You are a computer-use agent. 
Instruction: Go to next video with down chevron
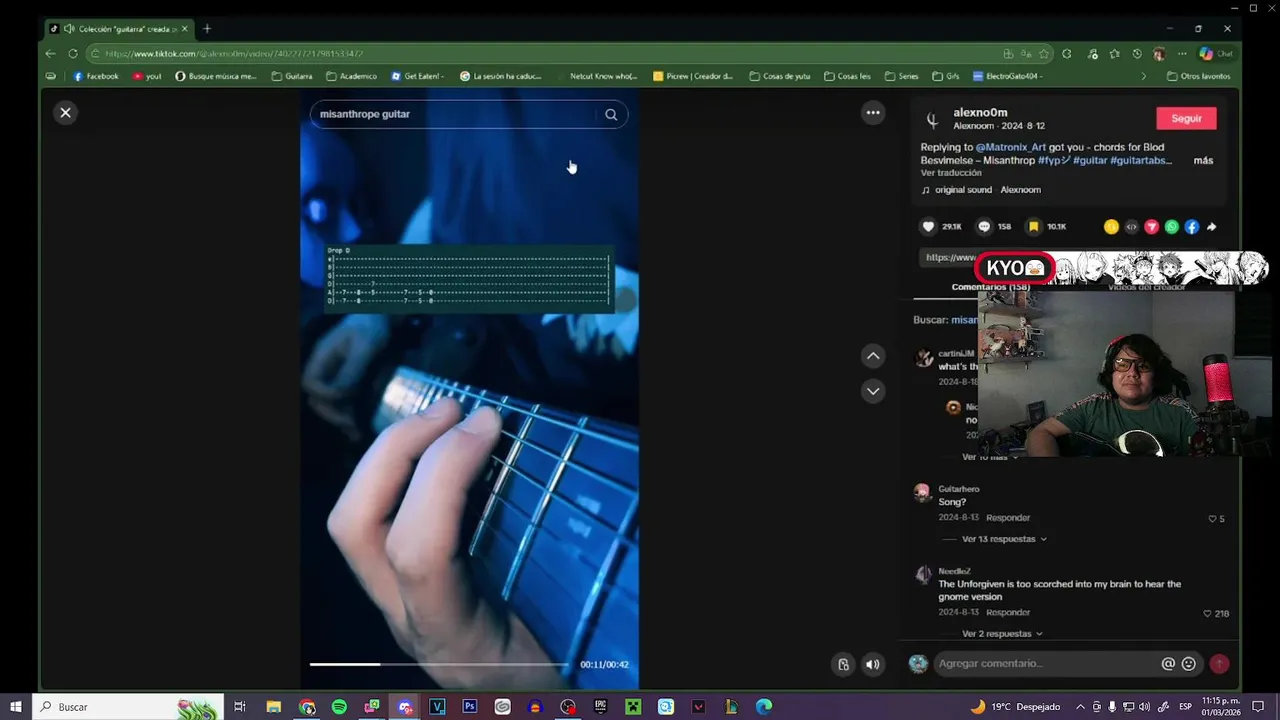click(x=873, y=391)
